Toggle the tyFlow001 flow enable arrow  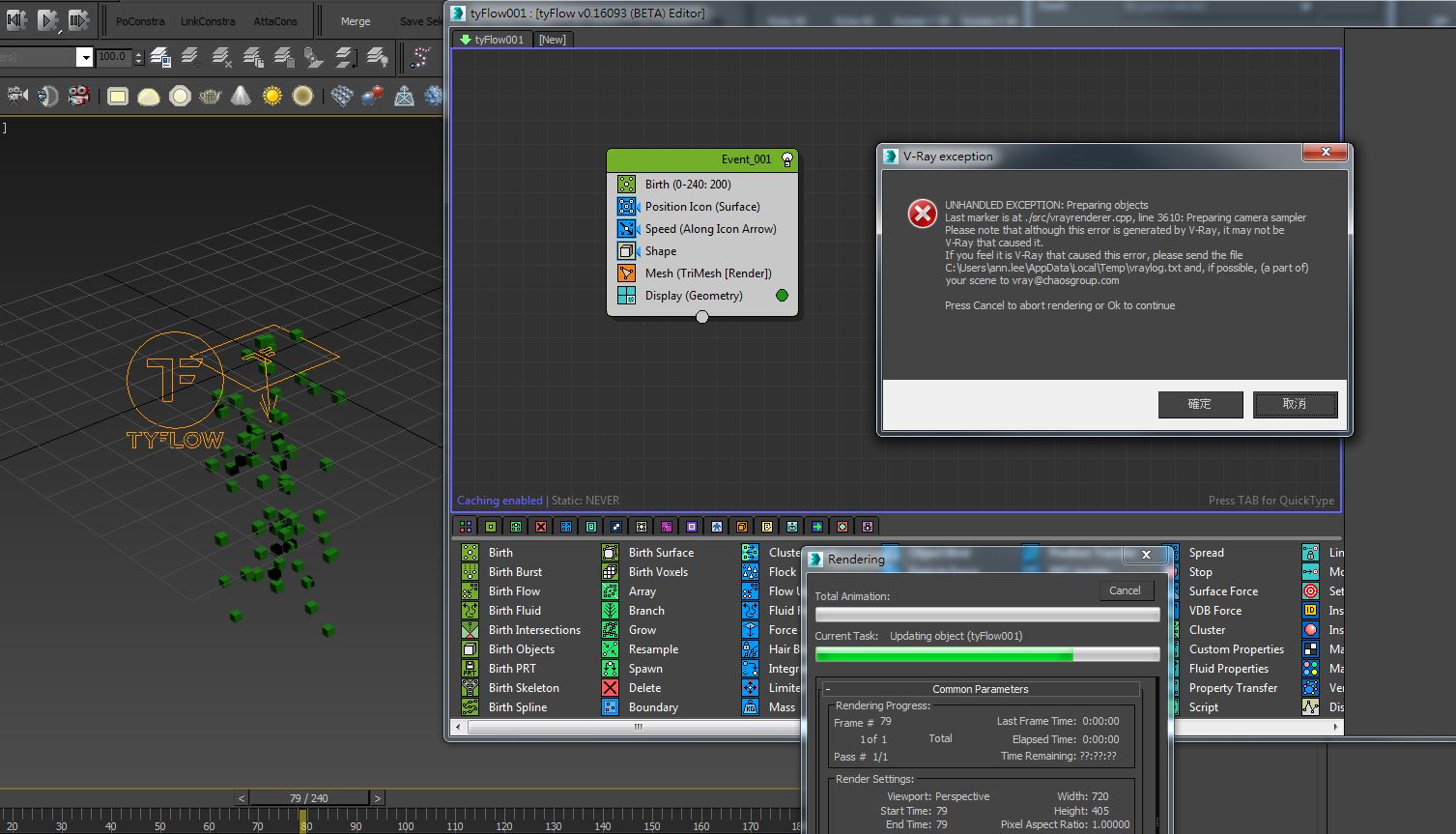(x=465, y=40)
